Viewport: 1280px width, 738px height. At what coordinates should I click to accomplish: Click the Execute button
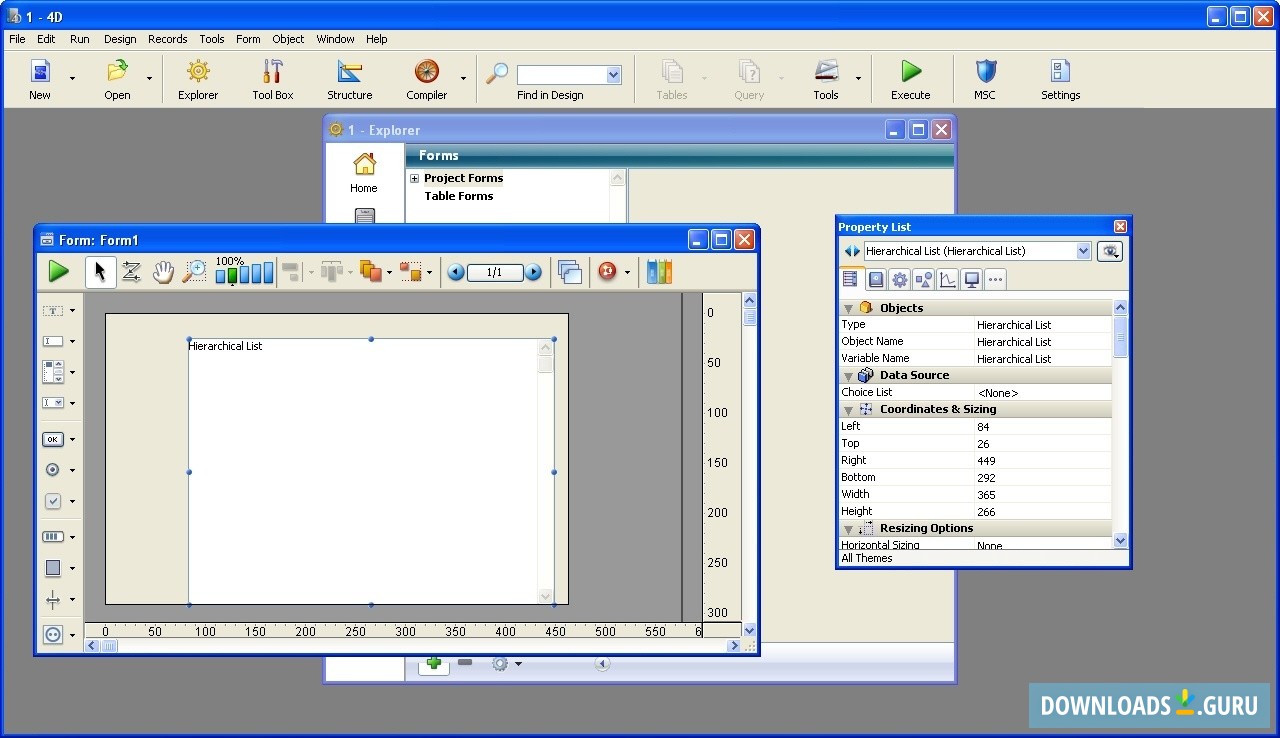910,80
